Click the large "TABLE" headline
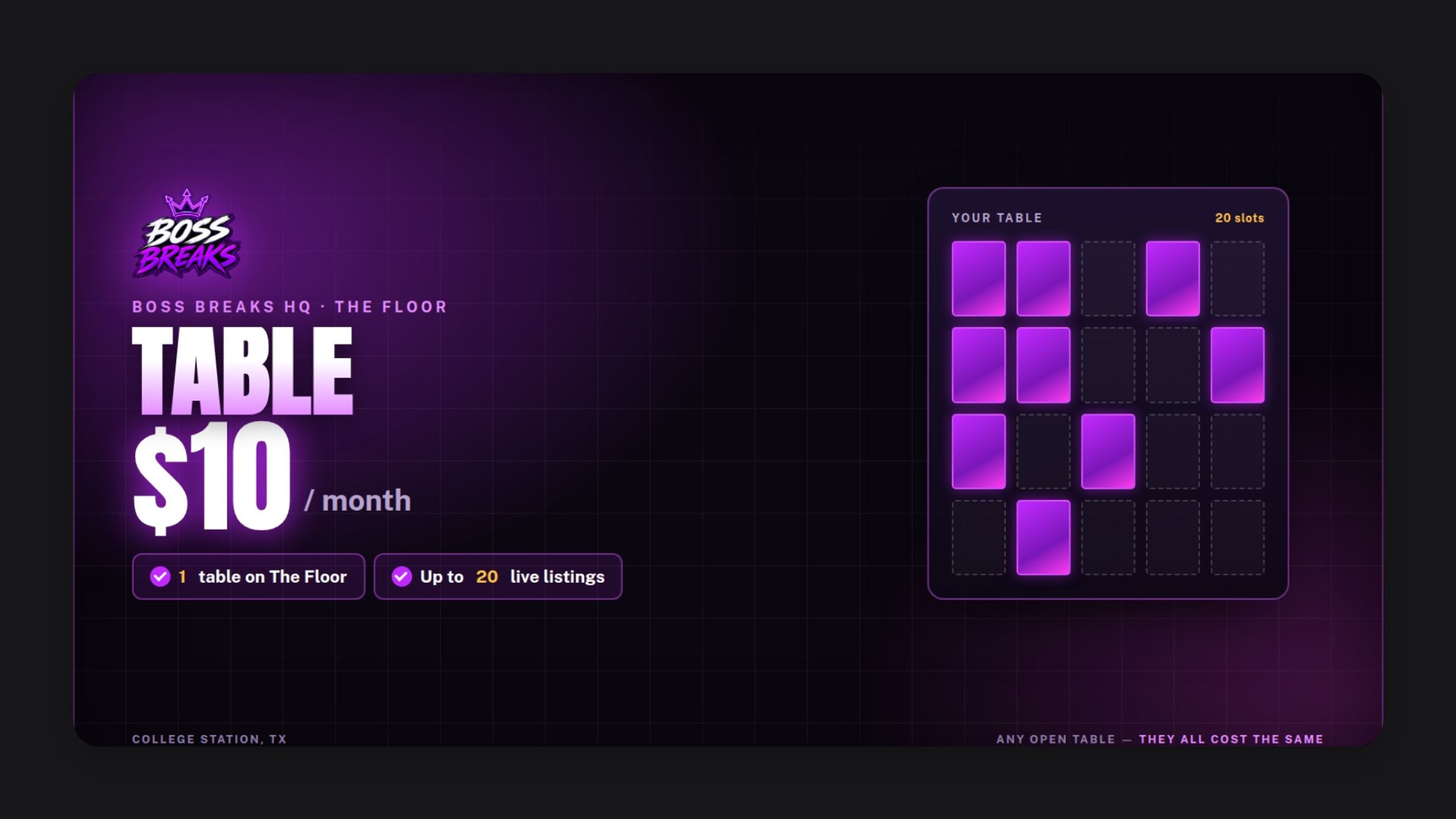 242,371
